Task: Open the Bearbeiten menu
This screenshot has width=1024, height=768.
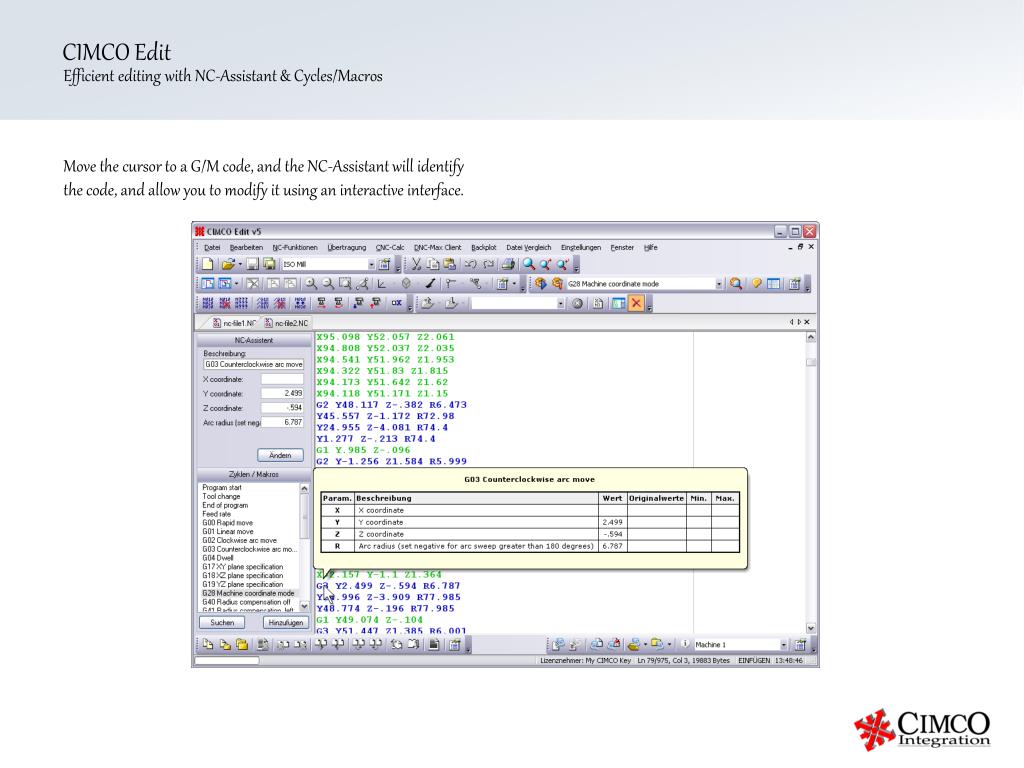Action: [246, 248]
